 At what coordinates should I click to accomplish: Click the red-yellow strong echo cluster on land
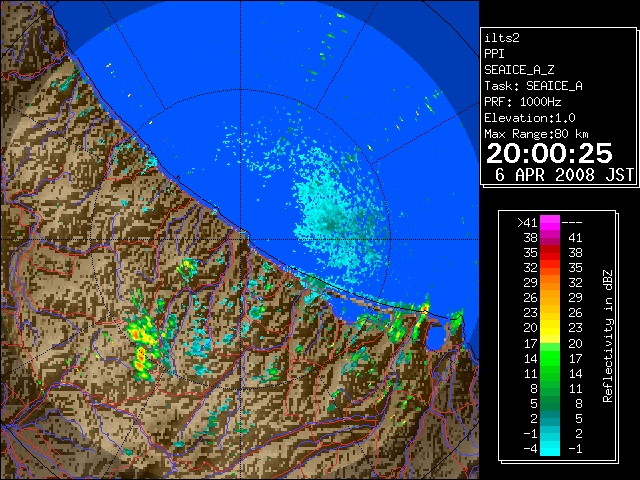142,345
